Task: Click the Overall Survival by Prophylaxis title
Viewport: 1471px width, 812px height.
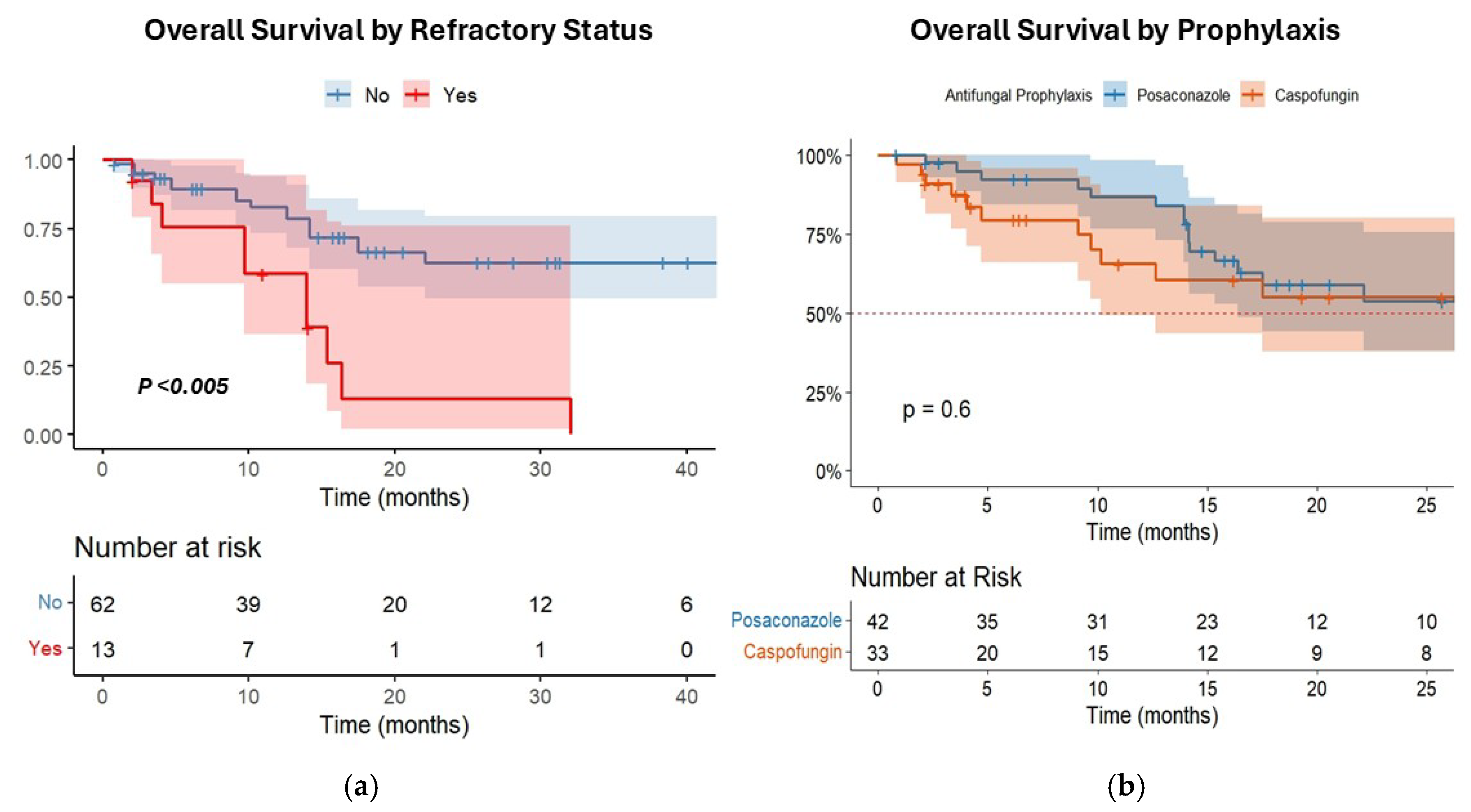Action: 1124,30
